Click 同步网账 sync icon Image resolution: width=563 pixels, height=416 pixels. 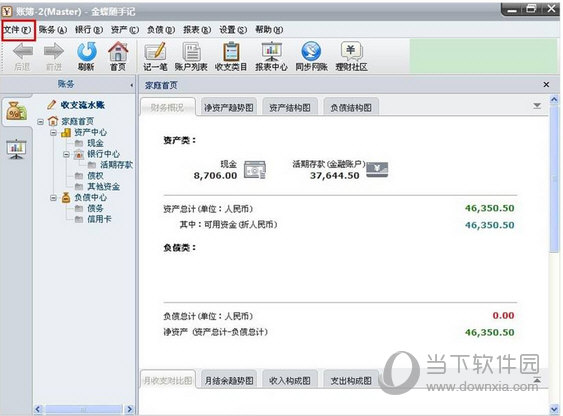pyautogui.click(x=311, y=51)
